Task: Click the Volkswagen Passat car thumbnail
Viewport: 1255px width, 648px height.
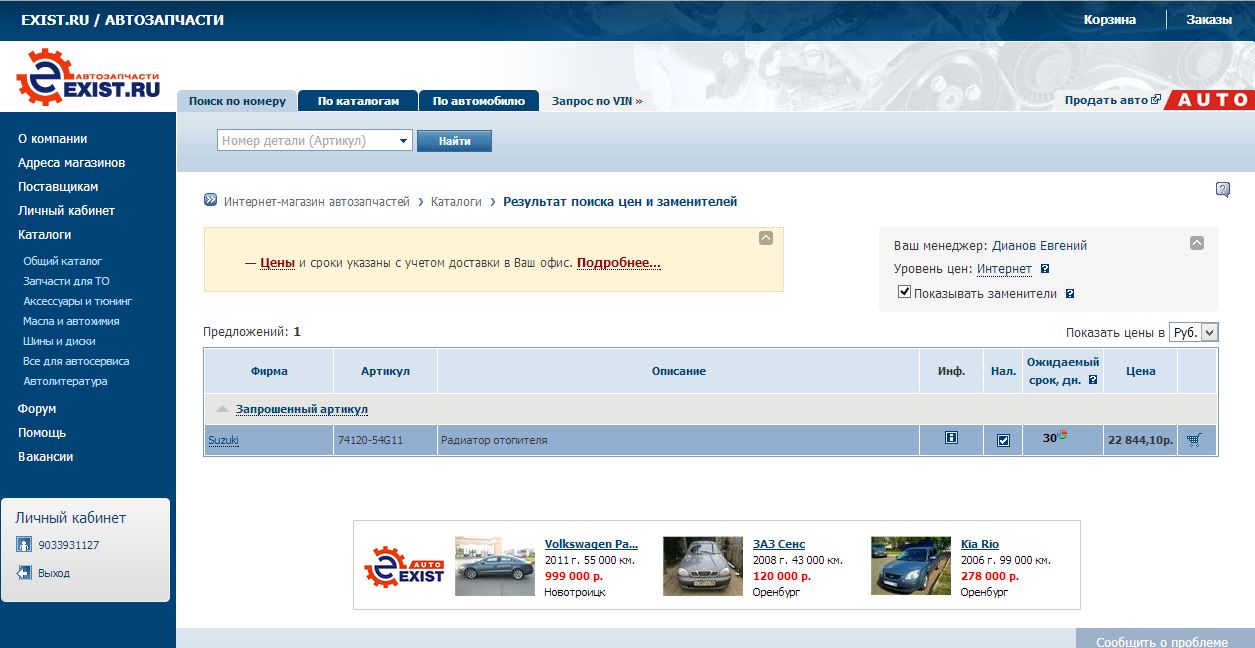Action: coord(494,566)
